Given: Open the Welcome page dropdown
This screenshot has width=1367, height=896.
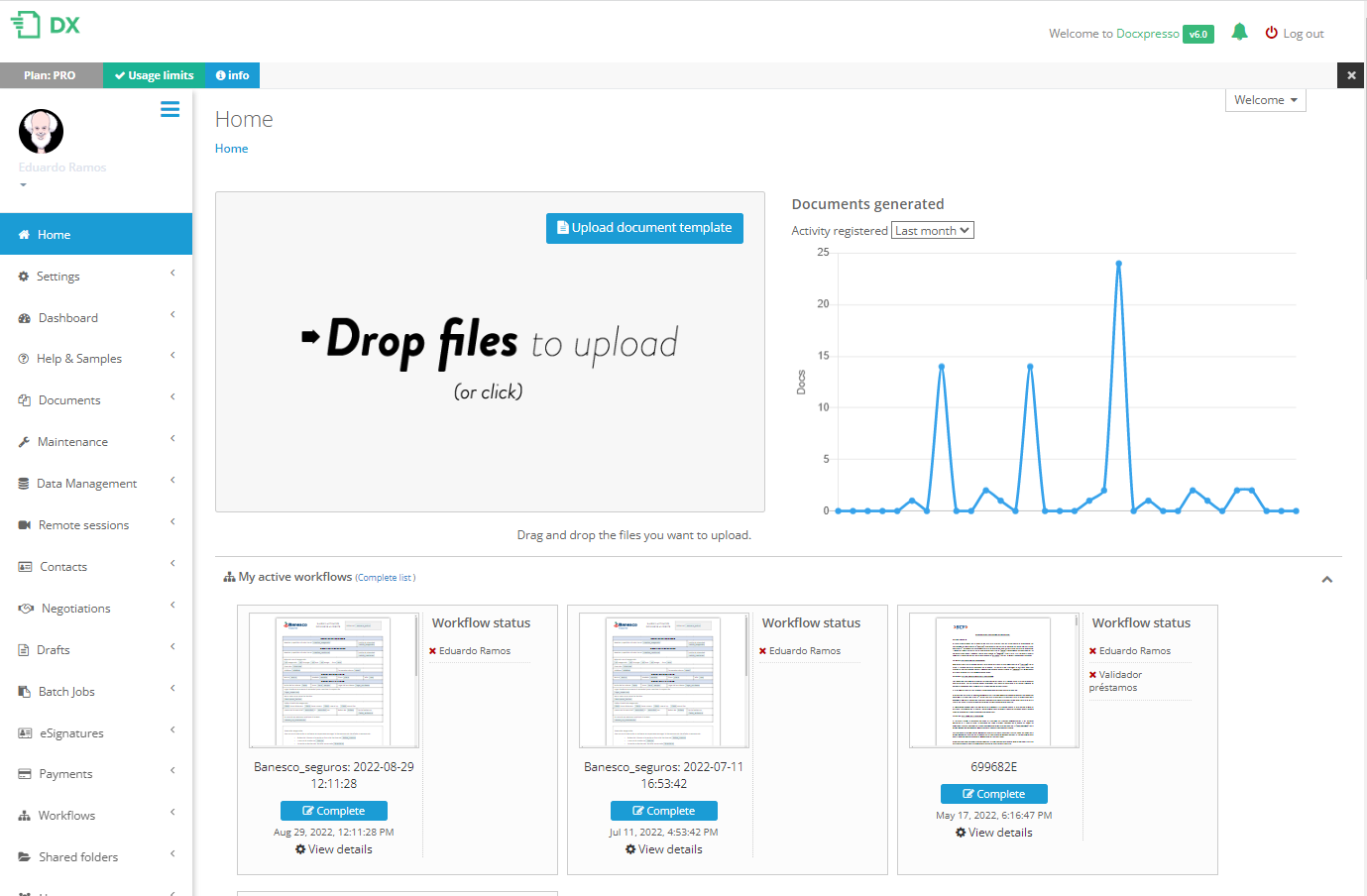Looking at the screenshot, I should [1265, 99].
